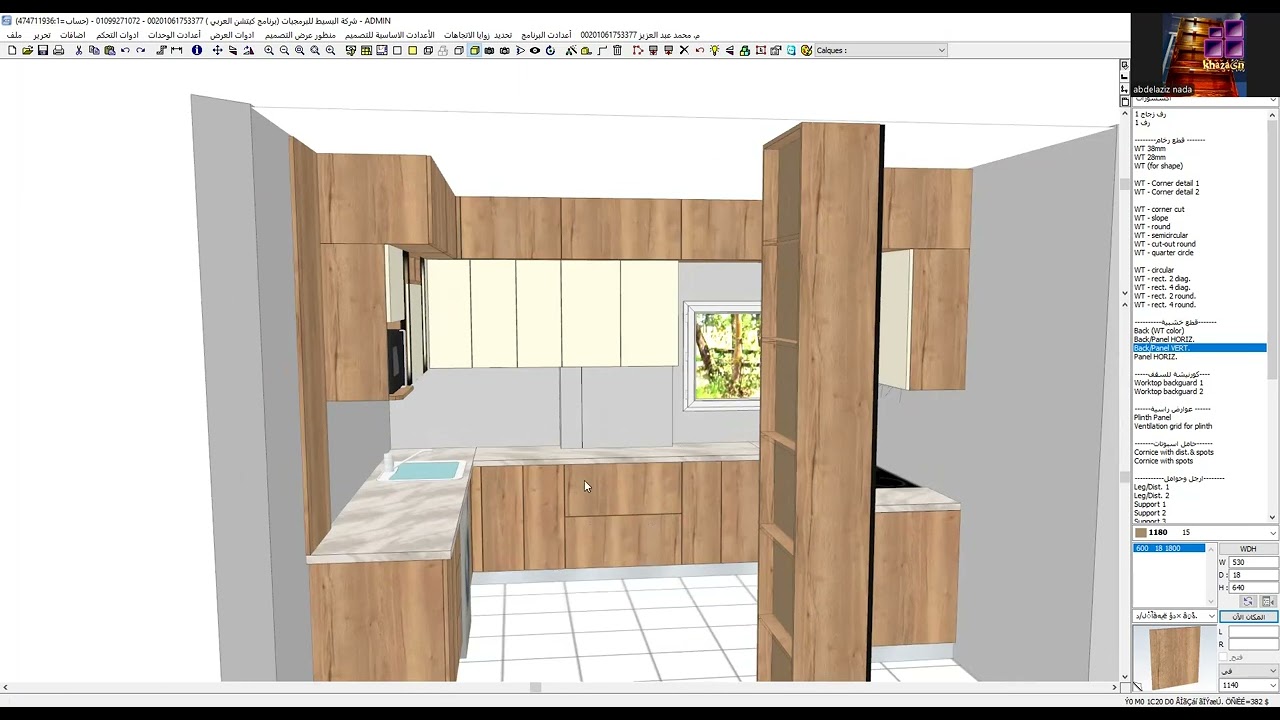Select 'Plinth Panel' in the list
This screenshot has width=1280, height=720.
pos(1152,418)
